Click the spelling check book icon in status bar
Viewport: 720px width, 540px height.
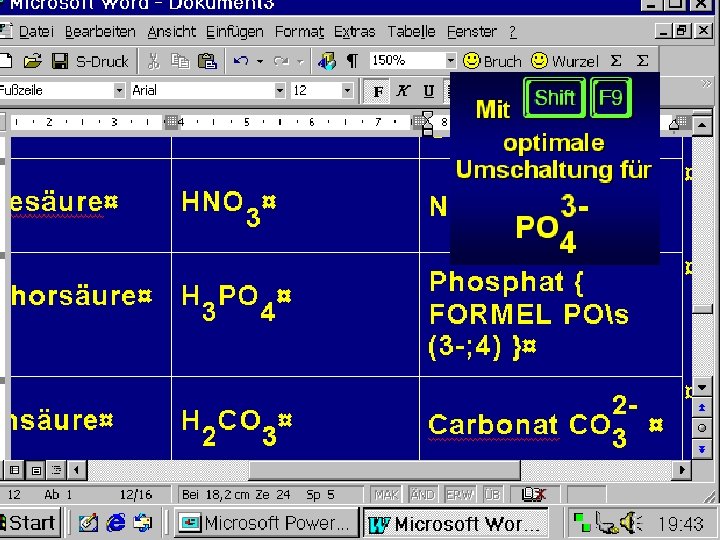(534, 495)
